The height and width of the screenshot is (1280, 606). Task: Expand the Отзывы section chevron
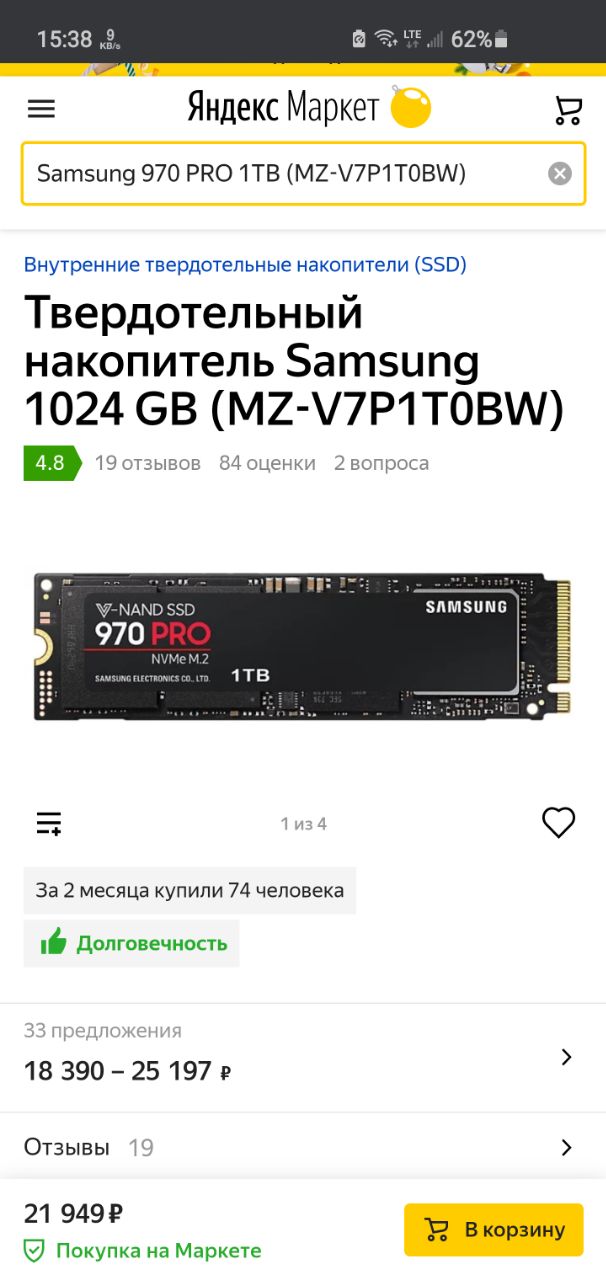coord(567,1147)
